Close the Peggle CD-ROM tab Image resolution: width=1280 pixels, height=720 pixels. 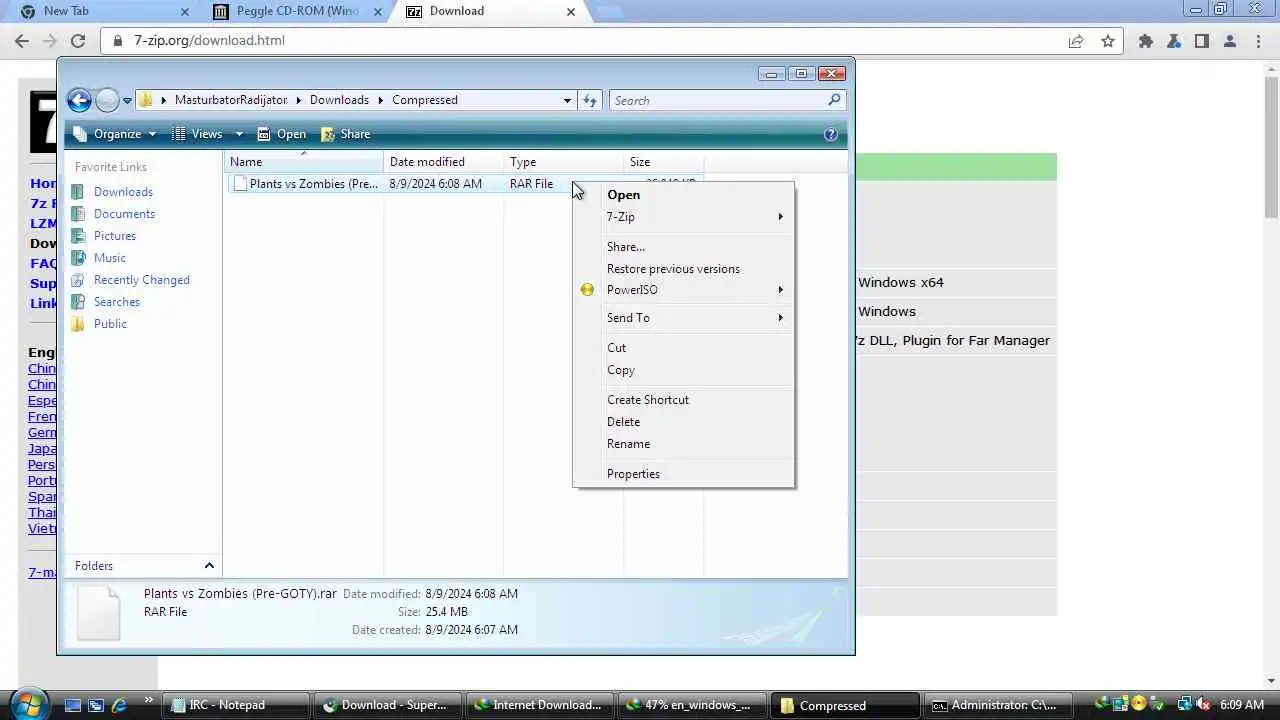[x=377, y=12]
